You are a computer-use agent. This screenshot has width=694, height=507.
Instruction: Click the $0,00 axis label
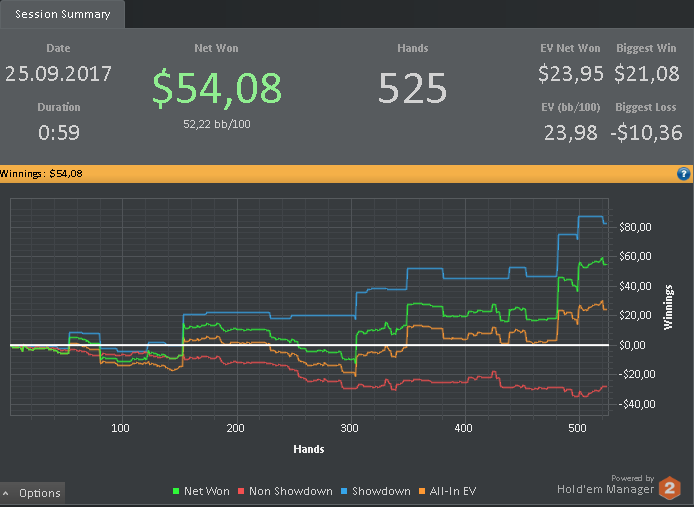click(635, 345)
